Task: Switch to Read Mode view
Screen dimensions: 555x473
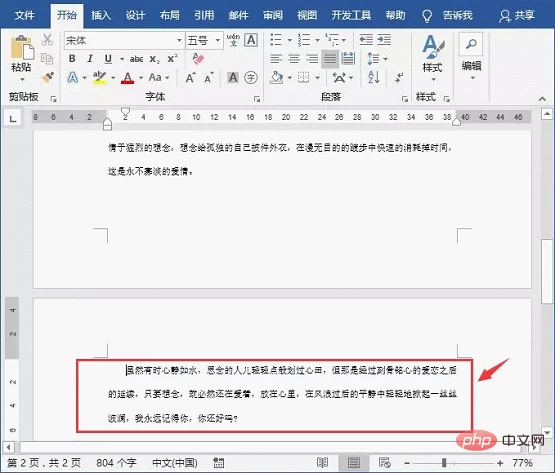Action: point(322,462)
